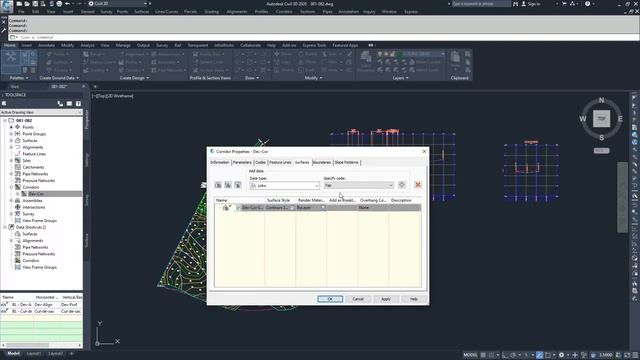This screenshot has height=360, width=640.
Task: Open the WCS dropdown below ViewCube
Action: pos(601,151)
